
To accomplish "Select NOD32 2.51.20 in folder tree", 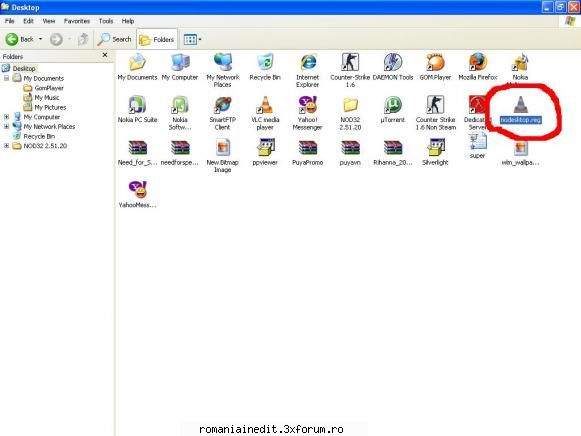I will click(x=45, y=146).
